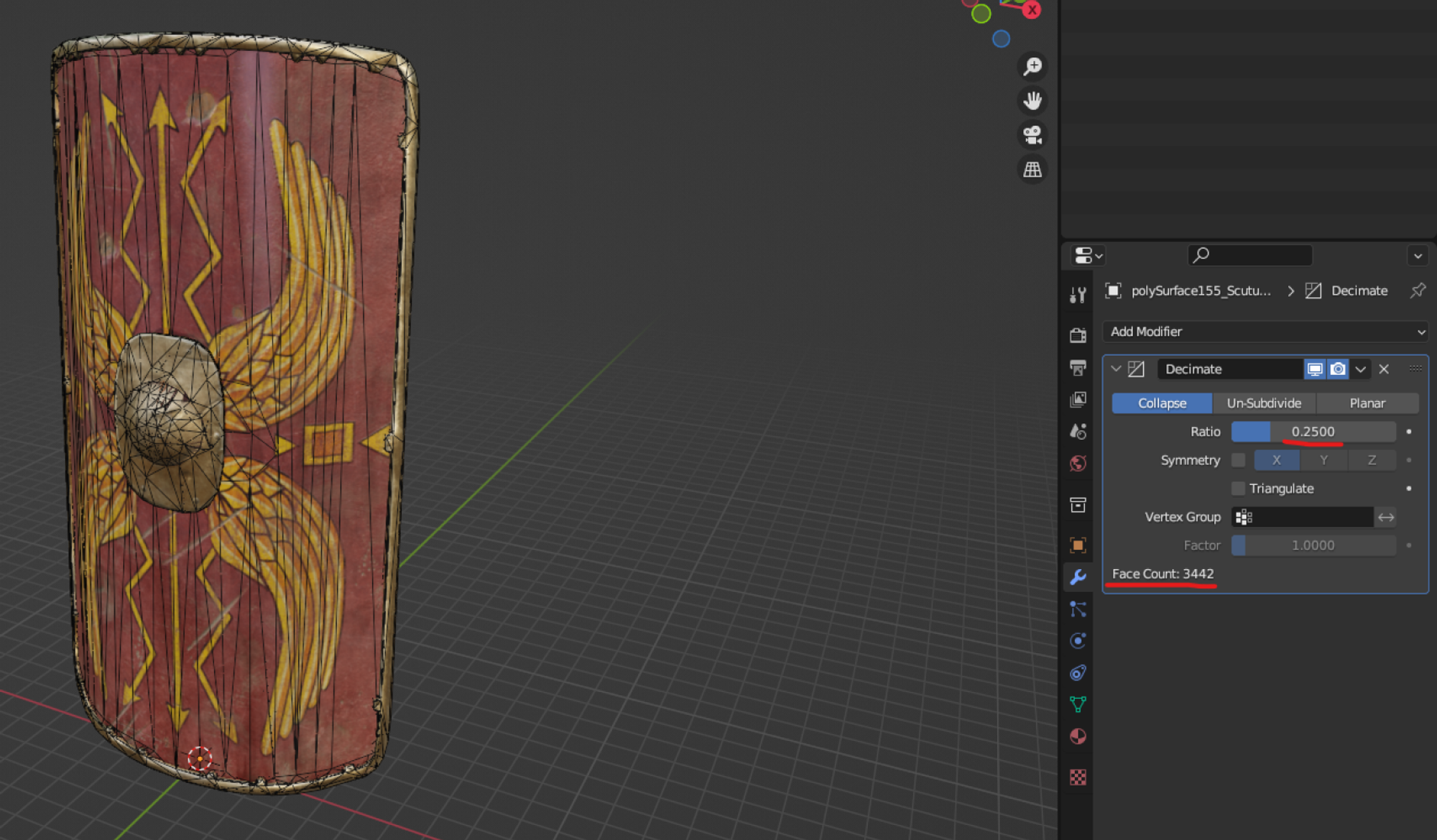The height and width of the screenshot is (840, 1437).
Task: Enable the Triangulate checkbox
Action: (1238, 489)
